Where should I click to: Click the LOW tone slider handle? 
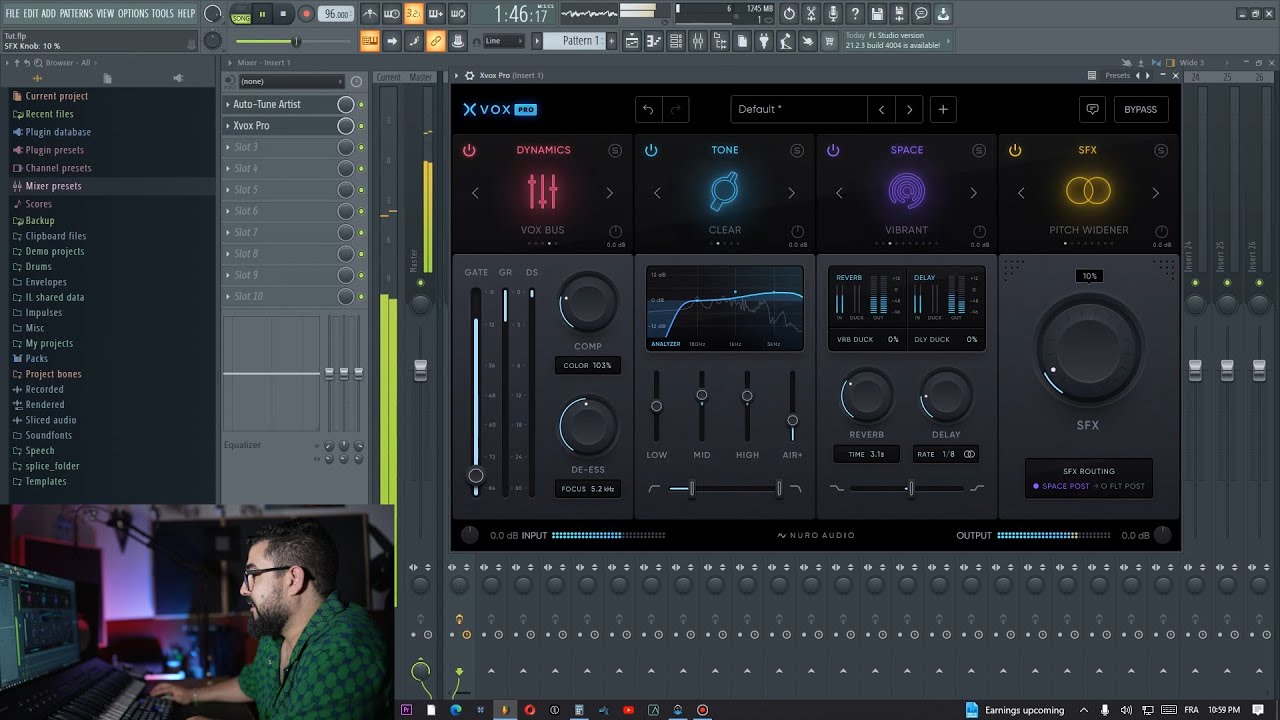[x=656, y=406]
